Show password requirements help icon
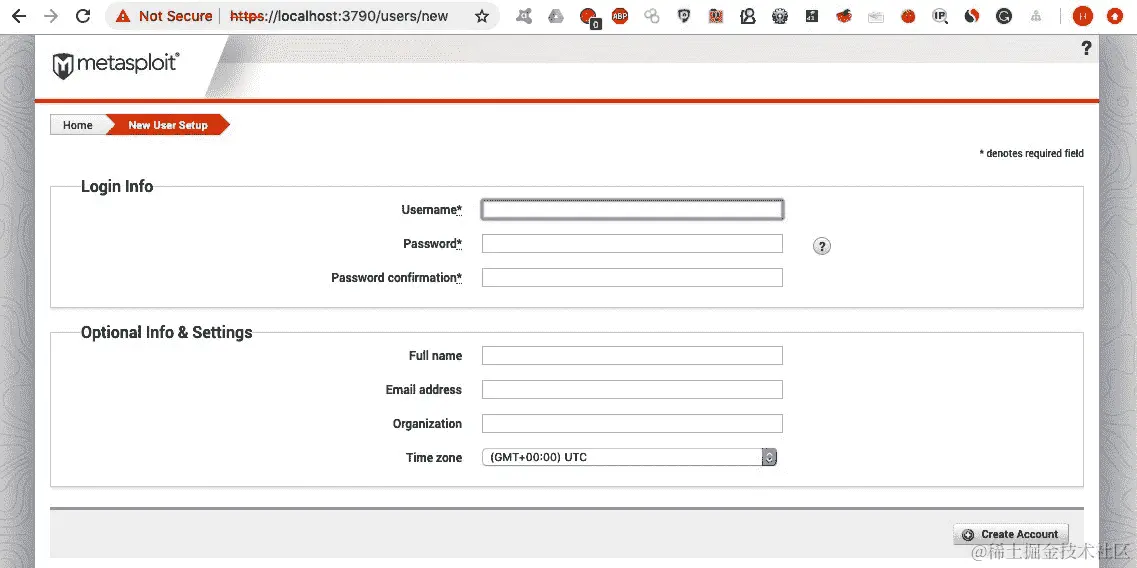Viewport: 1137px width, 568px height. point(821,247)
